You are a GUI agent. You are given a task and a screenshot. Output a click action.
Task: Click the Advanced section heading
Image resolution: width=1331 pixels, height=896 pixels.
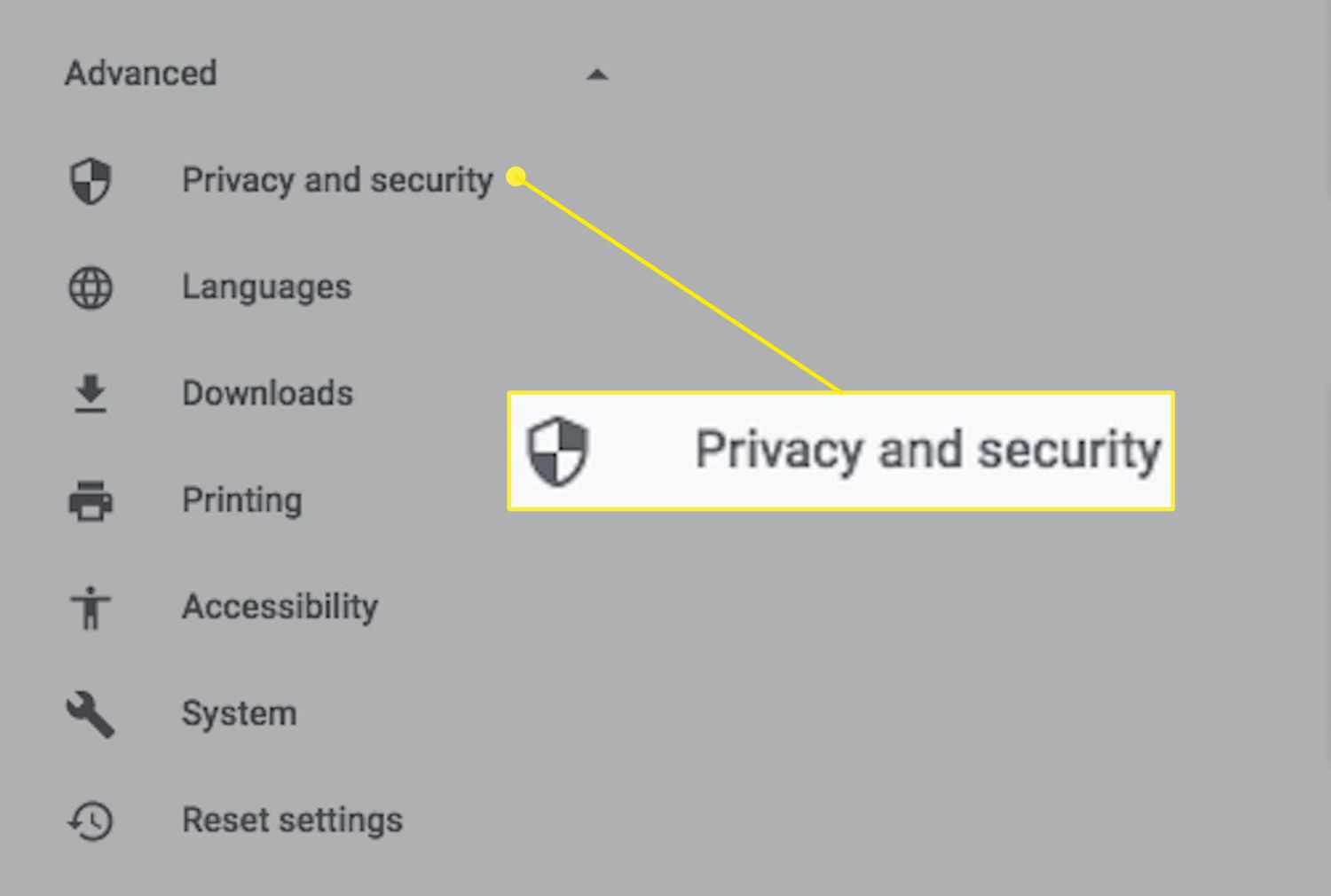coord(141,74)
